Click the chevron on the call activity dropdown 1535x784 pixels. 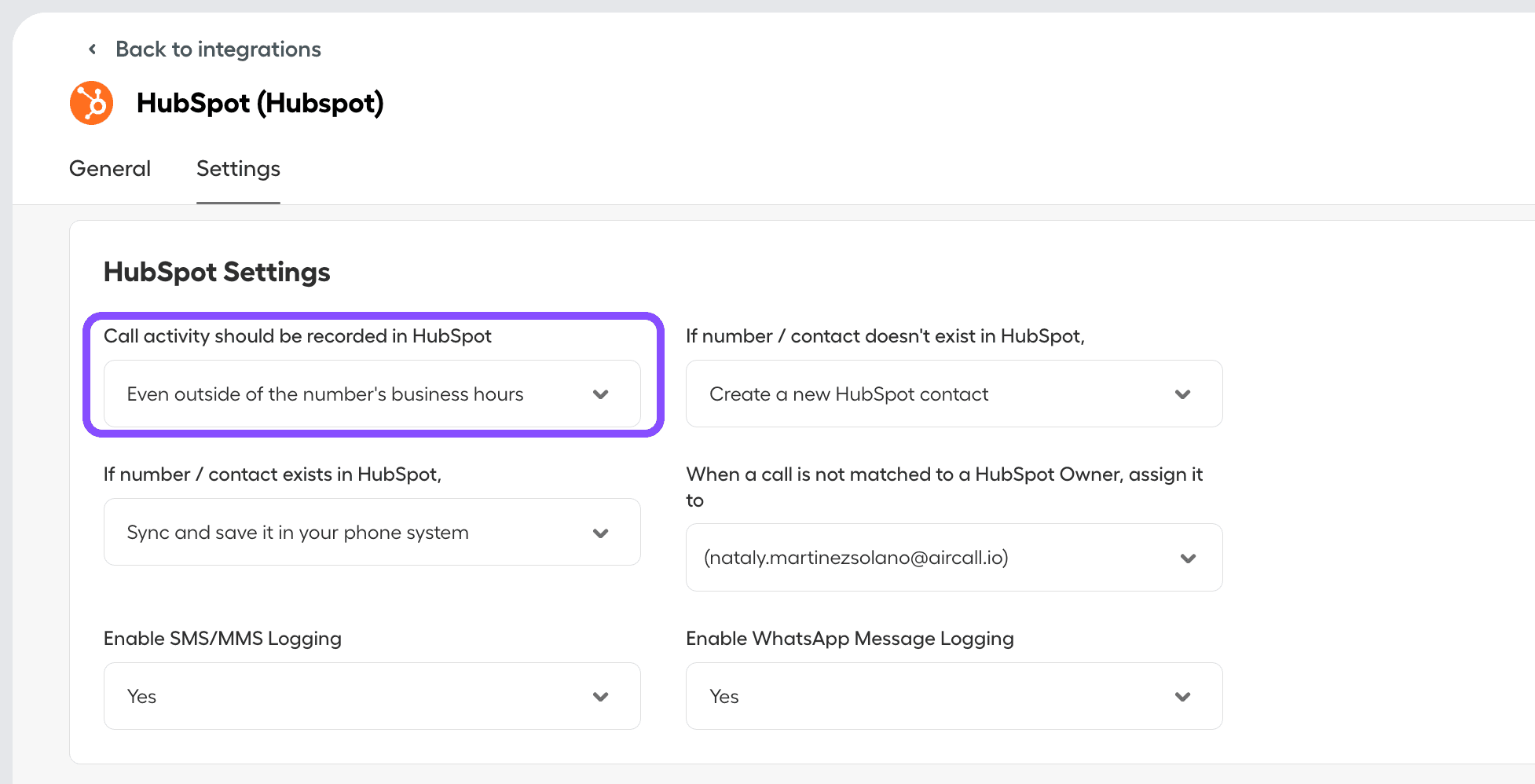tap(600, 394)
